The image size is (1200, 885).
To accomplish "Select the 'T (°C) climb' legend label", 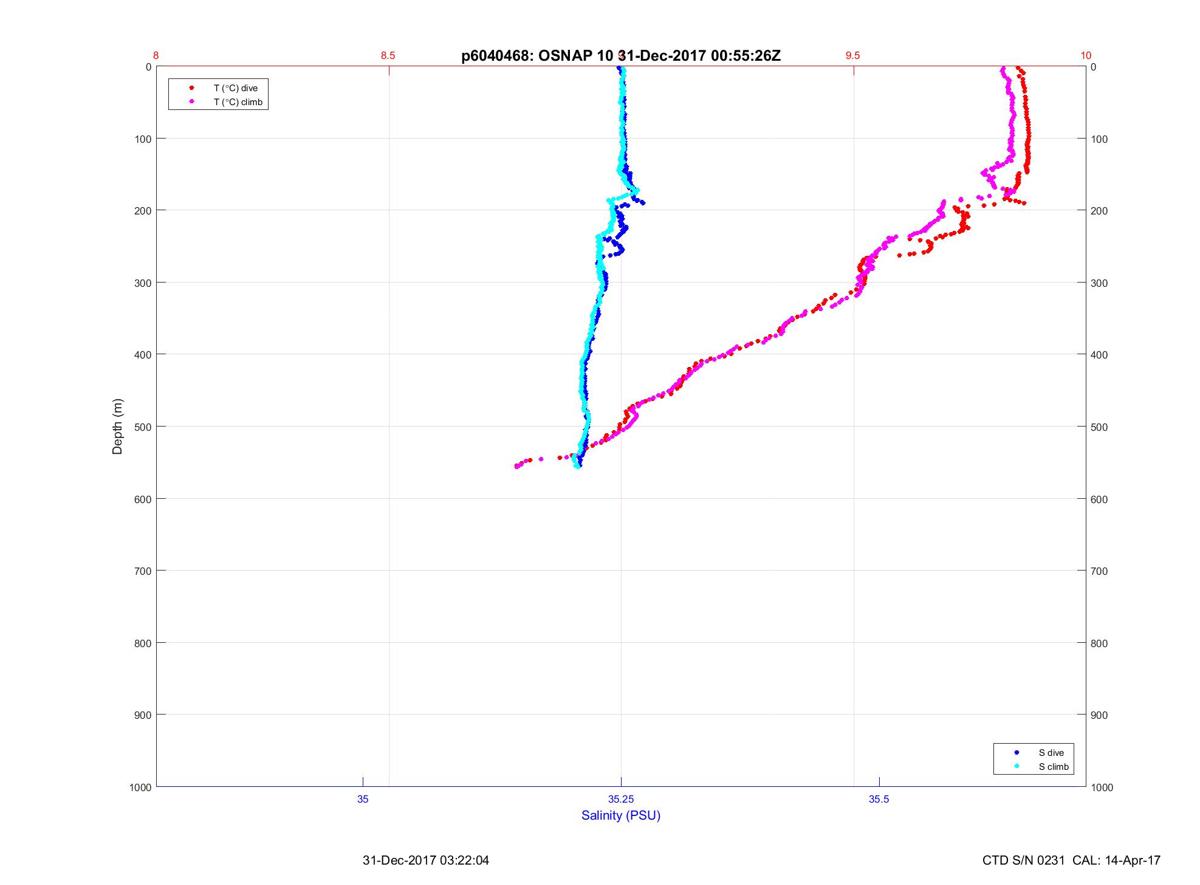I will pos(238,102).
